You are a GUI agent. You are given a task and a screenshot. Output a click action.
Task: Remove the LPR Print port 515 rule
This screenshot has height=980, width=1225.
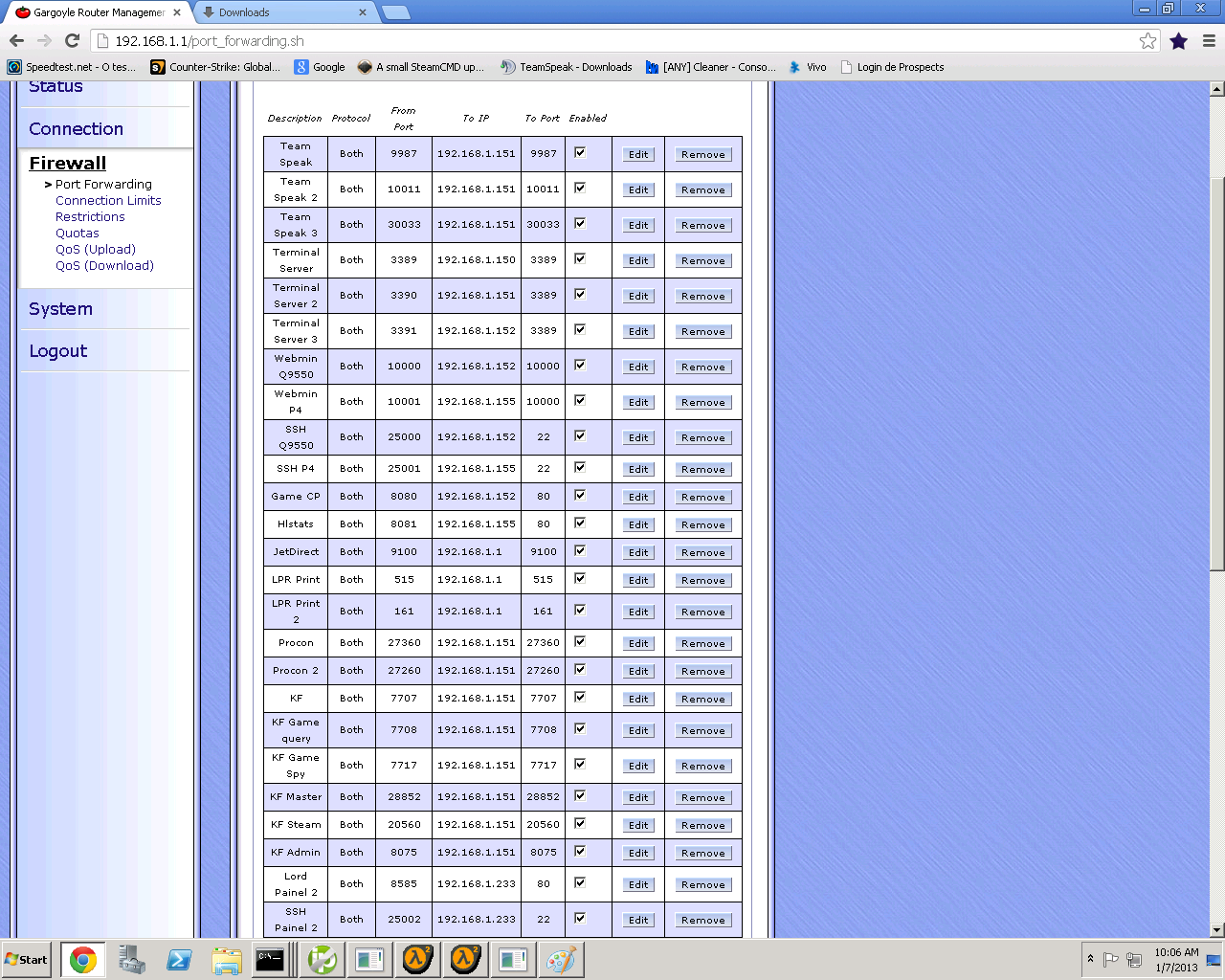click(703, 580)
